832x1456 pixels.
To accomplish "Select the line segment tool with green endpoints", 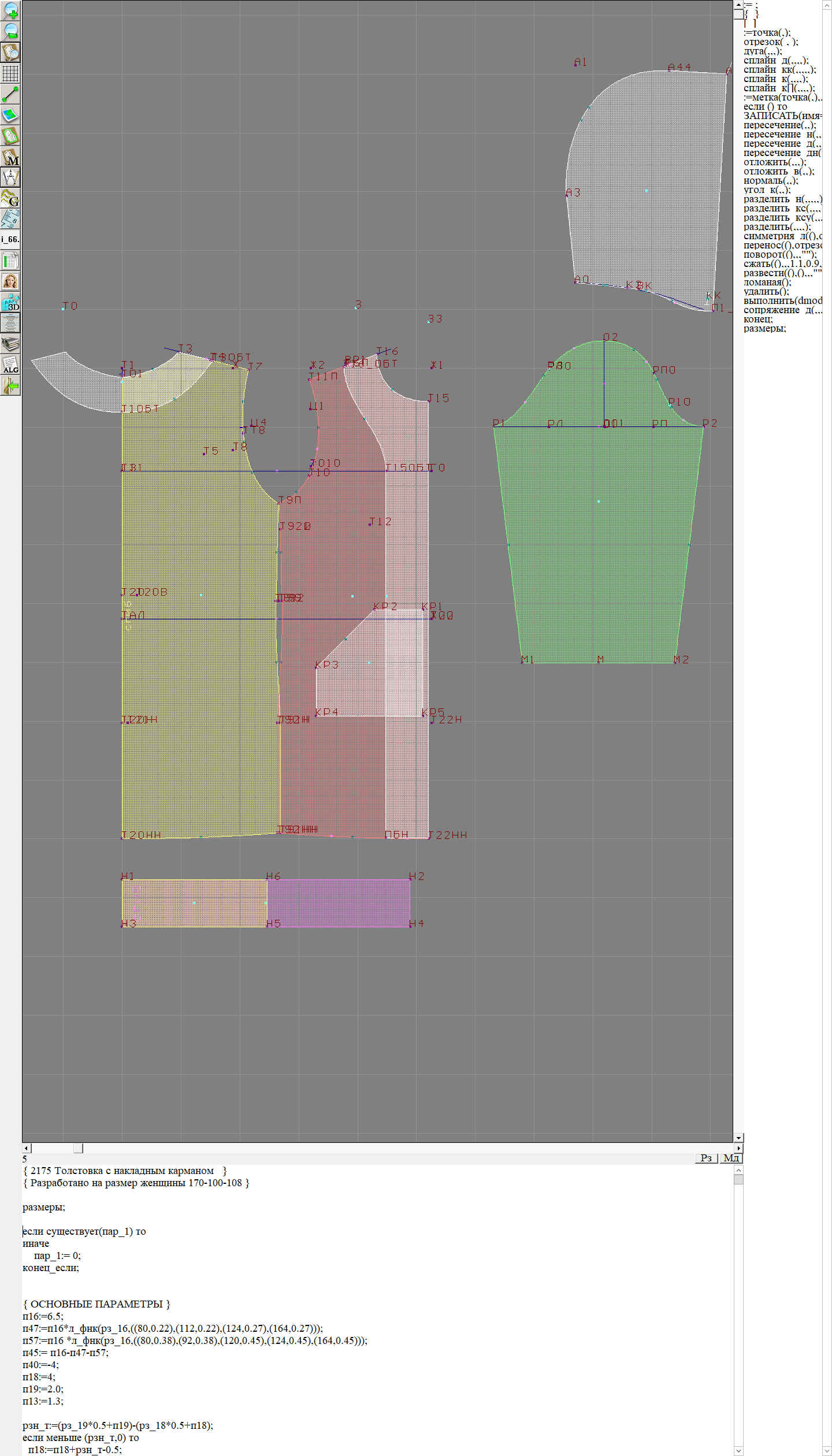I will click(10, 94).
